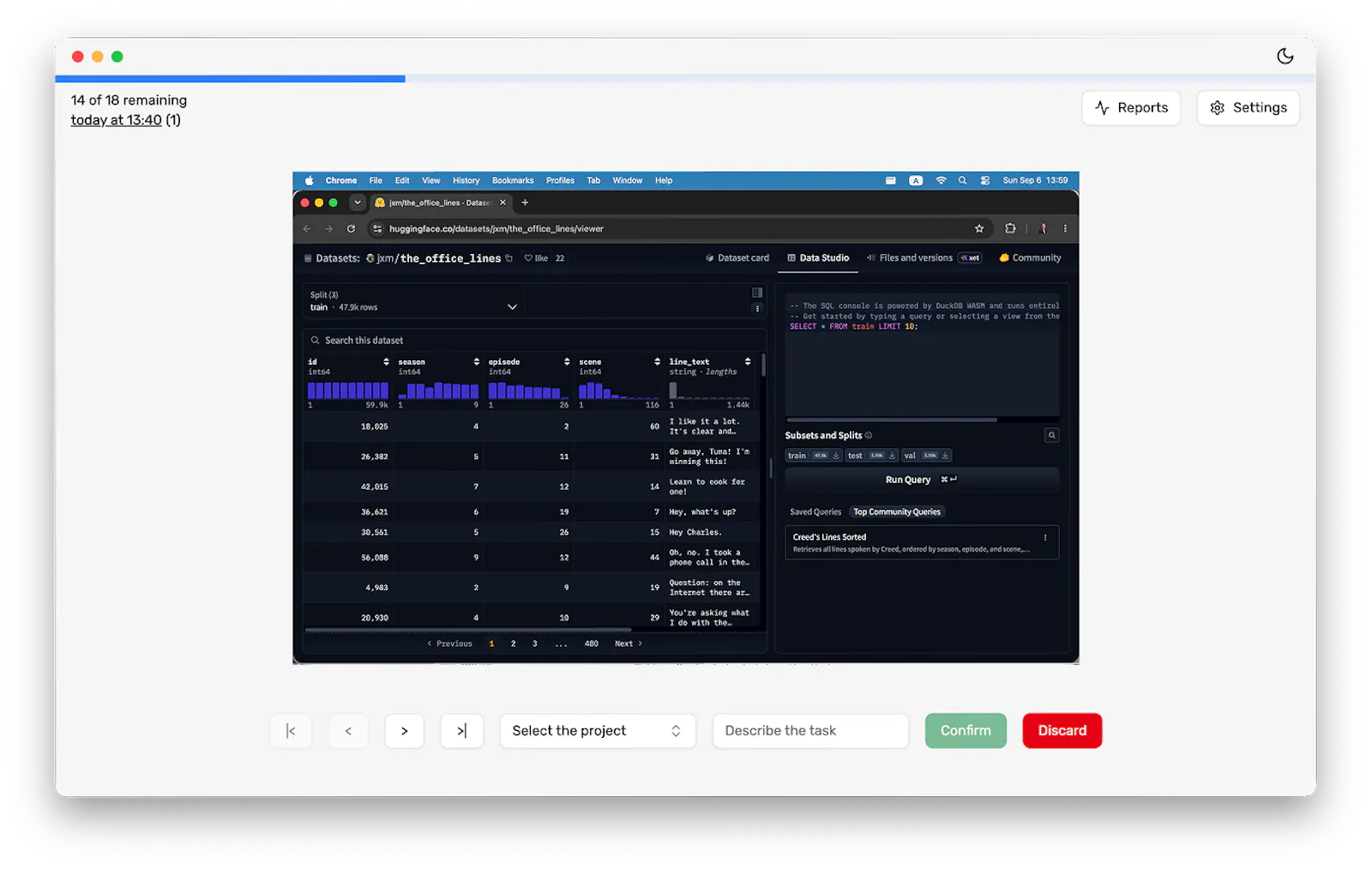Copy the dataset name with the copy icon
Screen dimensions: 1372x870
[x=508, y=258]
